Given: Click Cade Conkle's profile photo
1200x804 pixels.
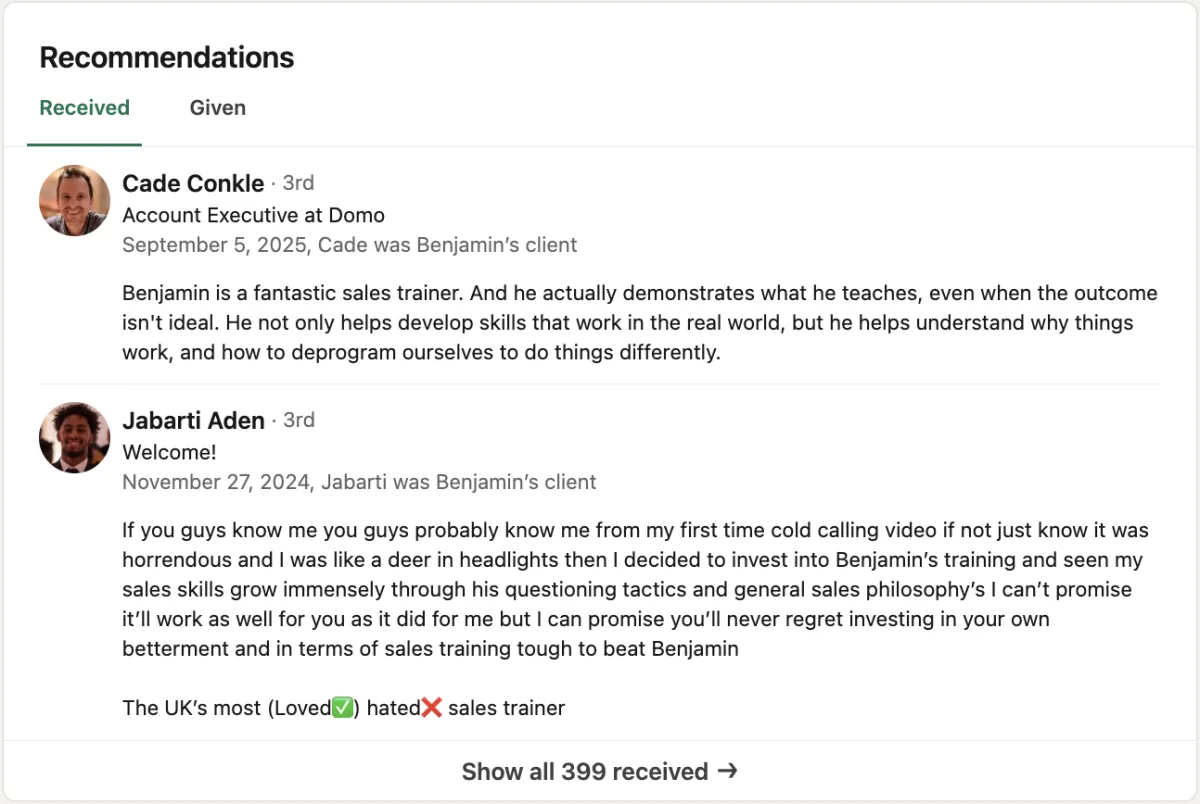Looking at the screenshot, I should pos(74,200).
